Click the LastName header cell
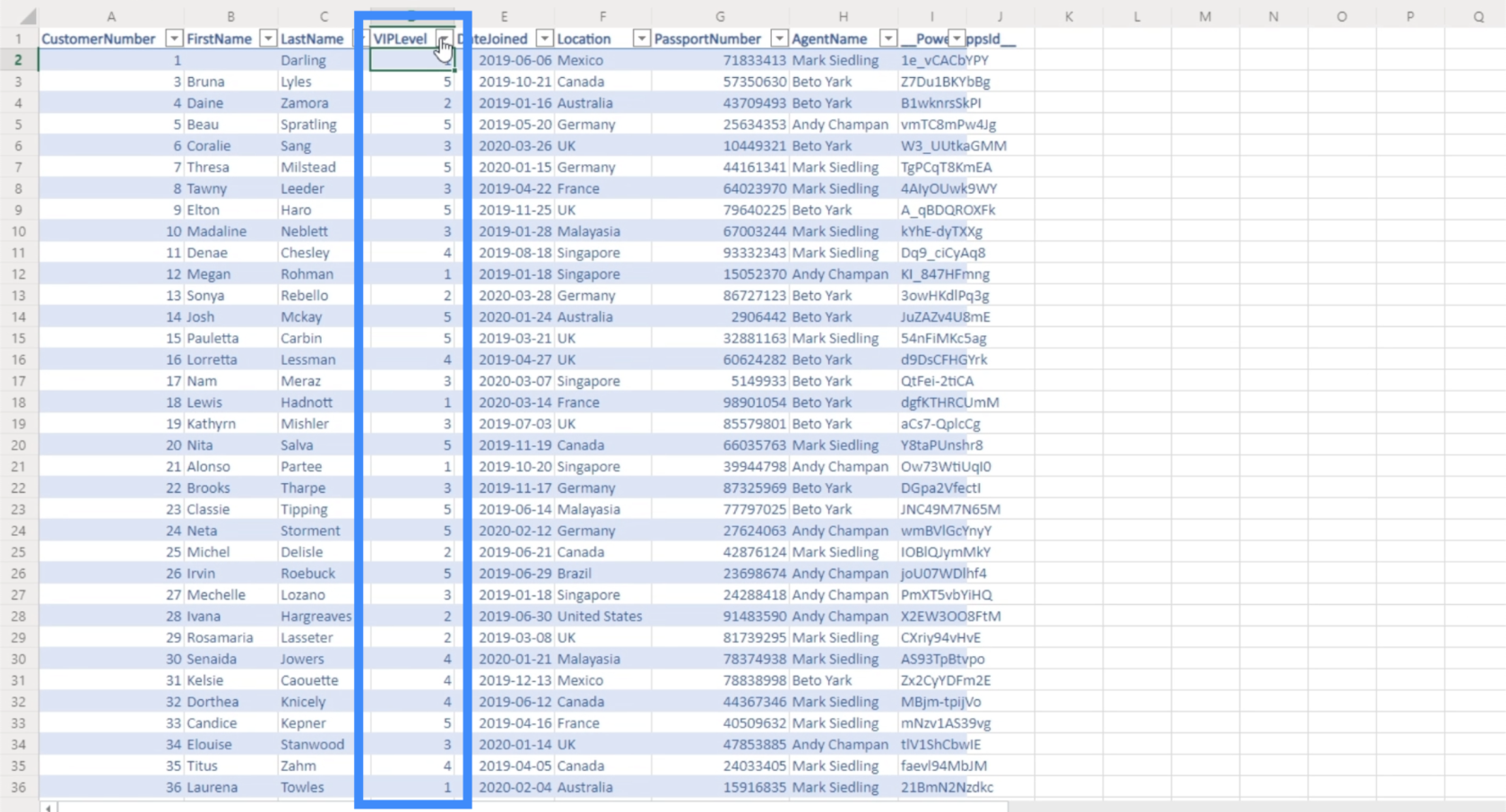1506x812 pixels. (x=323, y=39)
